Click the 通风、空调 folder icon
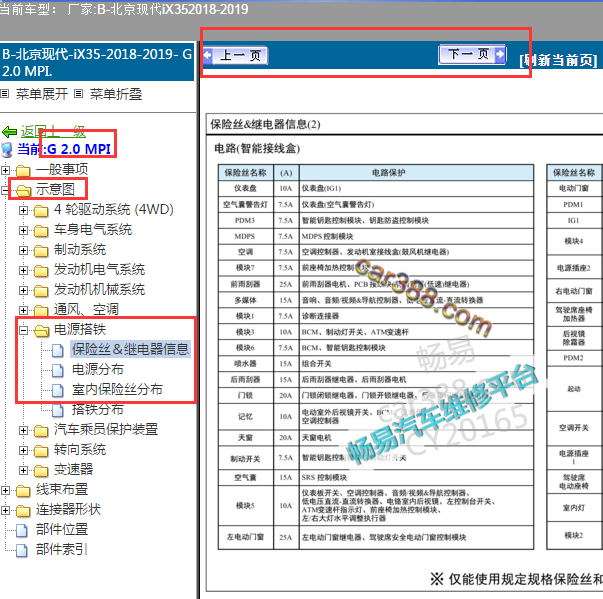This screenshot has height=599, width=603. click(x=41, y=311)
